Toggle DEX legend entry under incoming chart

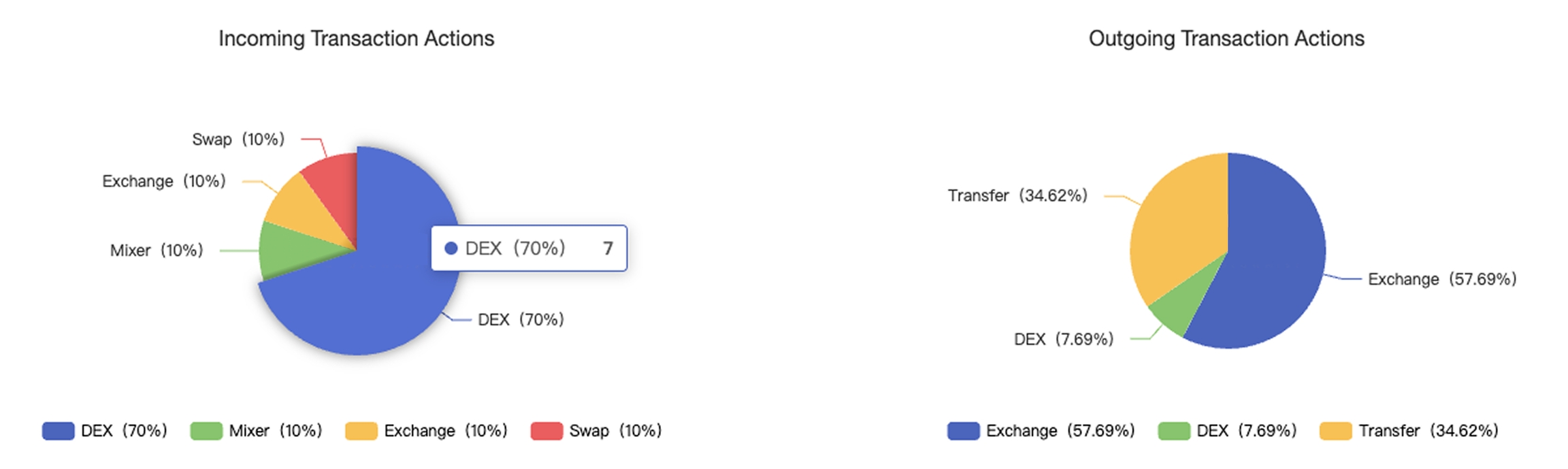(x=105, y=431)
